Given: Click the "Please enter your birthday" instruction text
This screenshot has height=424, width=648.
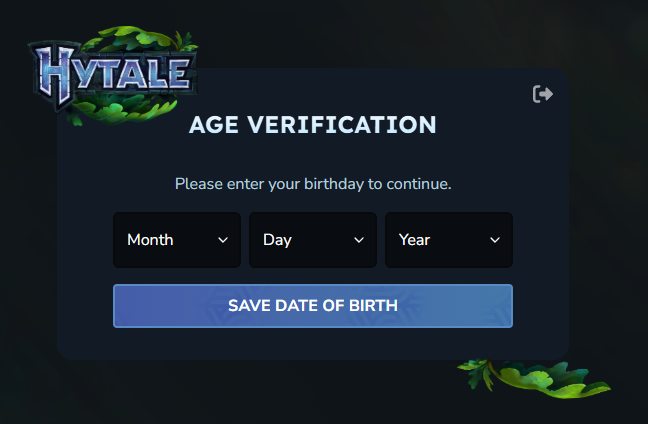Looking at the screenshot, I should pyautogui.click(x=313, y=184).
